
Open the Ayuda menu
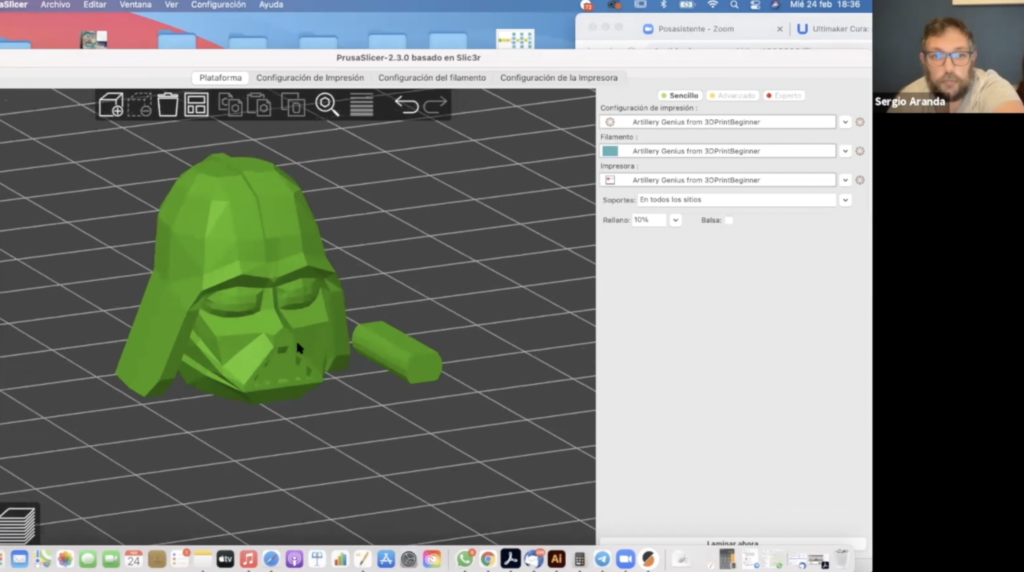271,5
